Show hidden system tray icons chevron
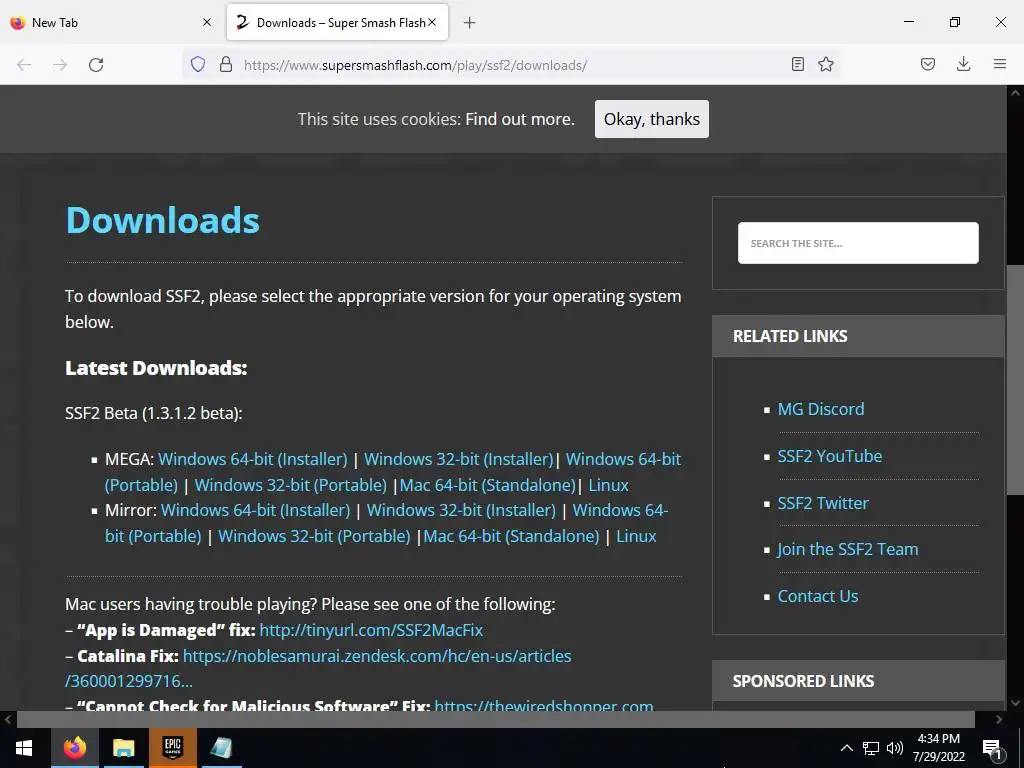 [846, 748]
